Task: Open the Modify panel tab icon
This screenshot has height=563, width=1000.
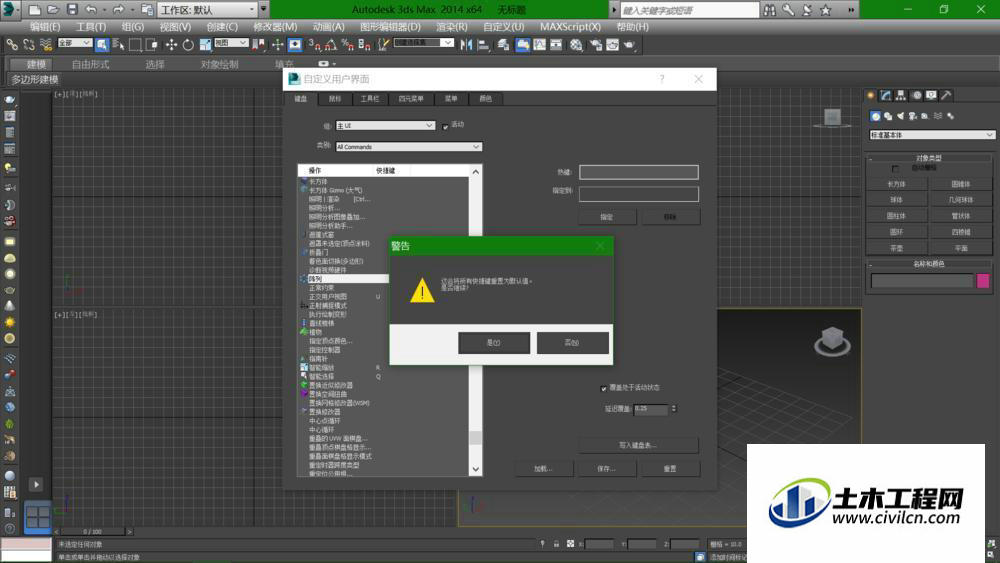Action: (886, 95)
